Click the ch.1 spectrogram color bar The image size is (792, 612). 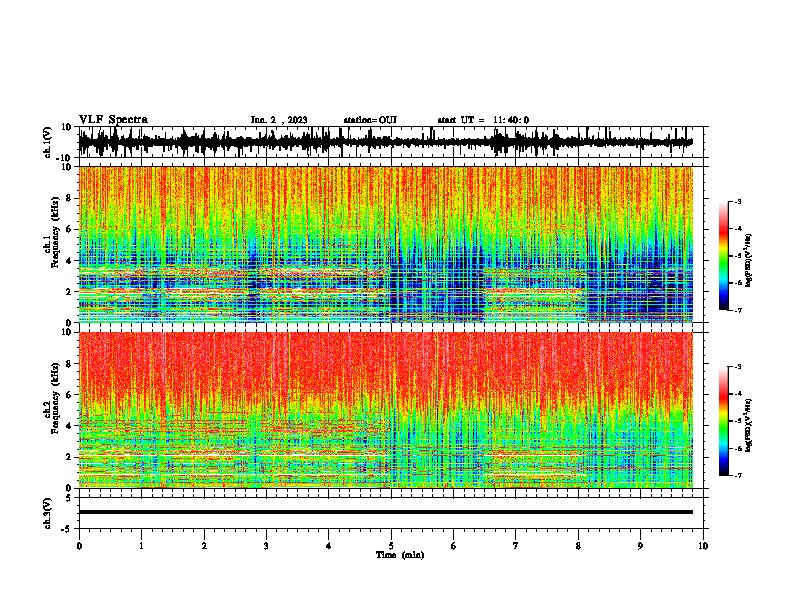tap(723, 256)
